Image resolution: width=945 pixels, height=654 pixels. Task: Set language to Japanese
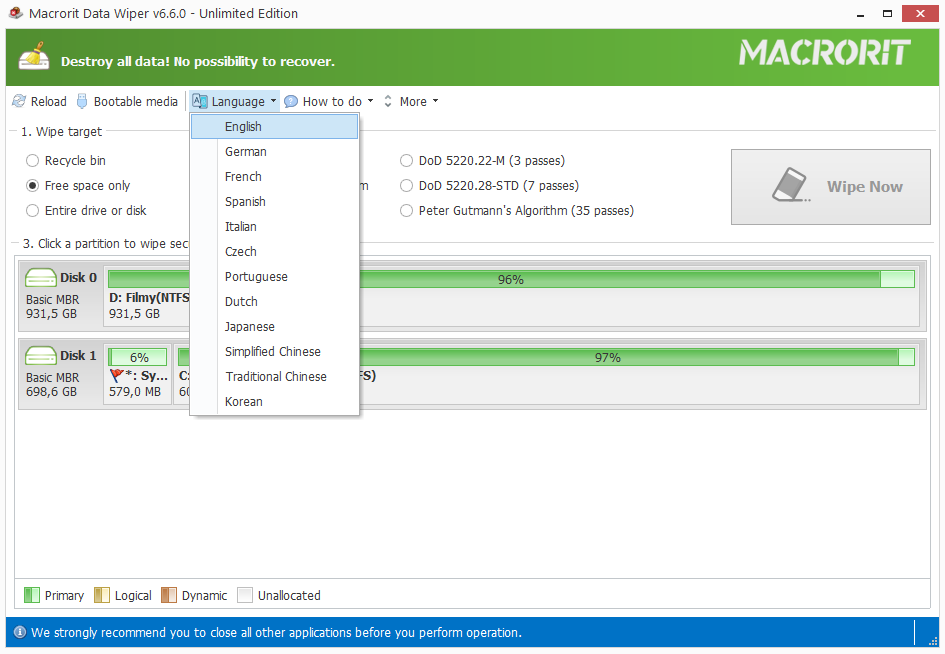pos(275,327)
